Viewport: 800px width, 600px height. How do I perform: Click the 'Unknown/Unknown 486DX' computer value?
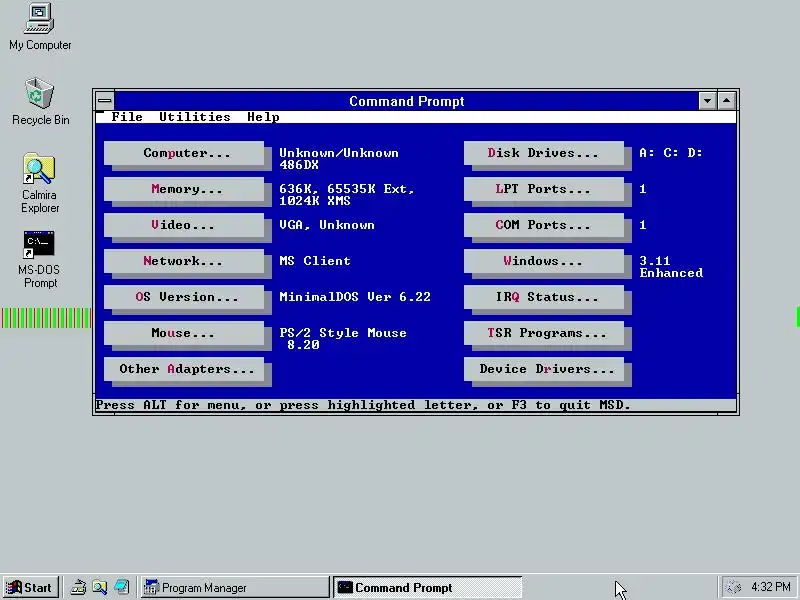339,159
